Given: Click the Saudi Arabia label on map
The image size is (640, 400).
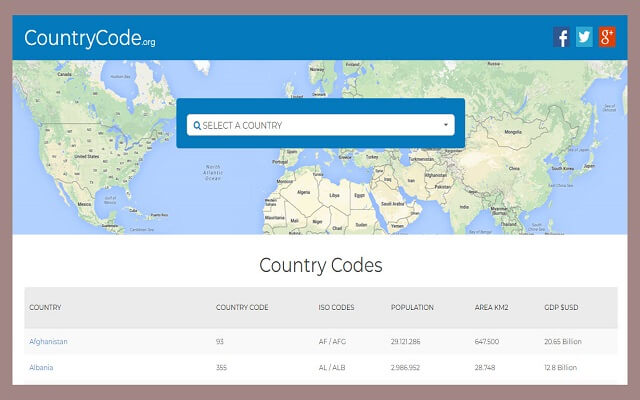Looking at the screenshot, I should point(392,203).
